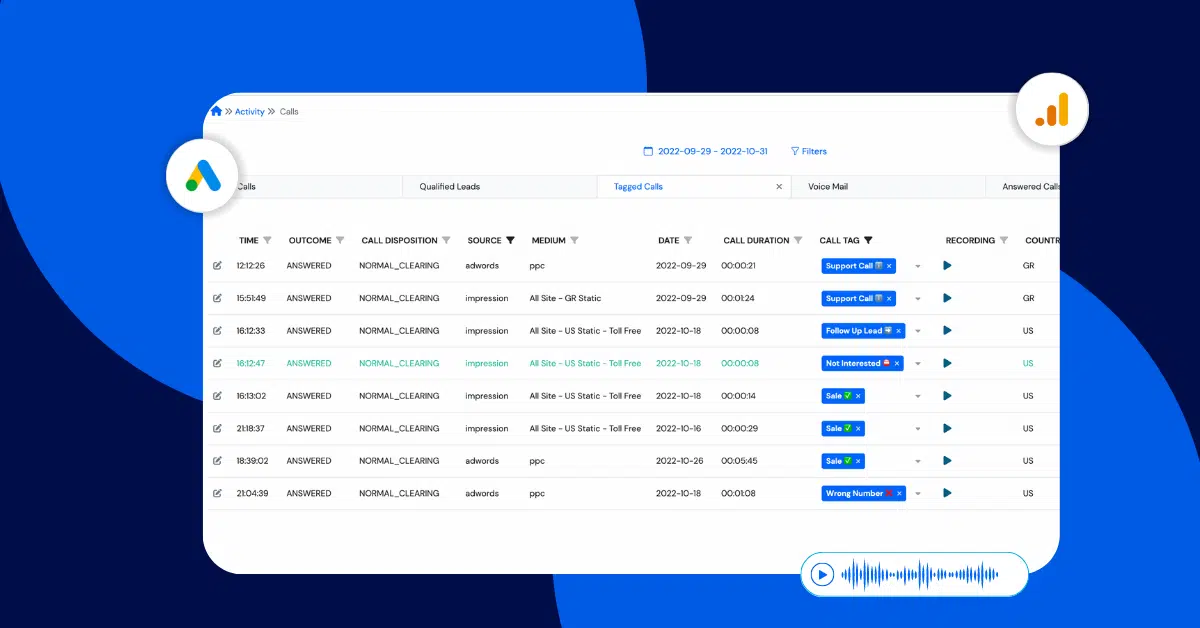The height and width of the screenshot is (628, 1200).
Task: Open the SOURCE column filter
Action: [510, 241]
